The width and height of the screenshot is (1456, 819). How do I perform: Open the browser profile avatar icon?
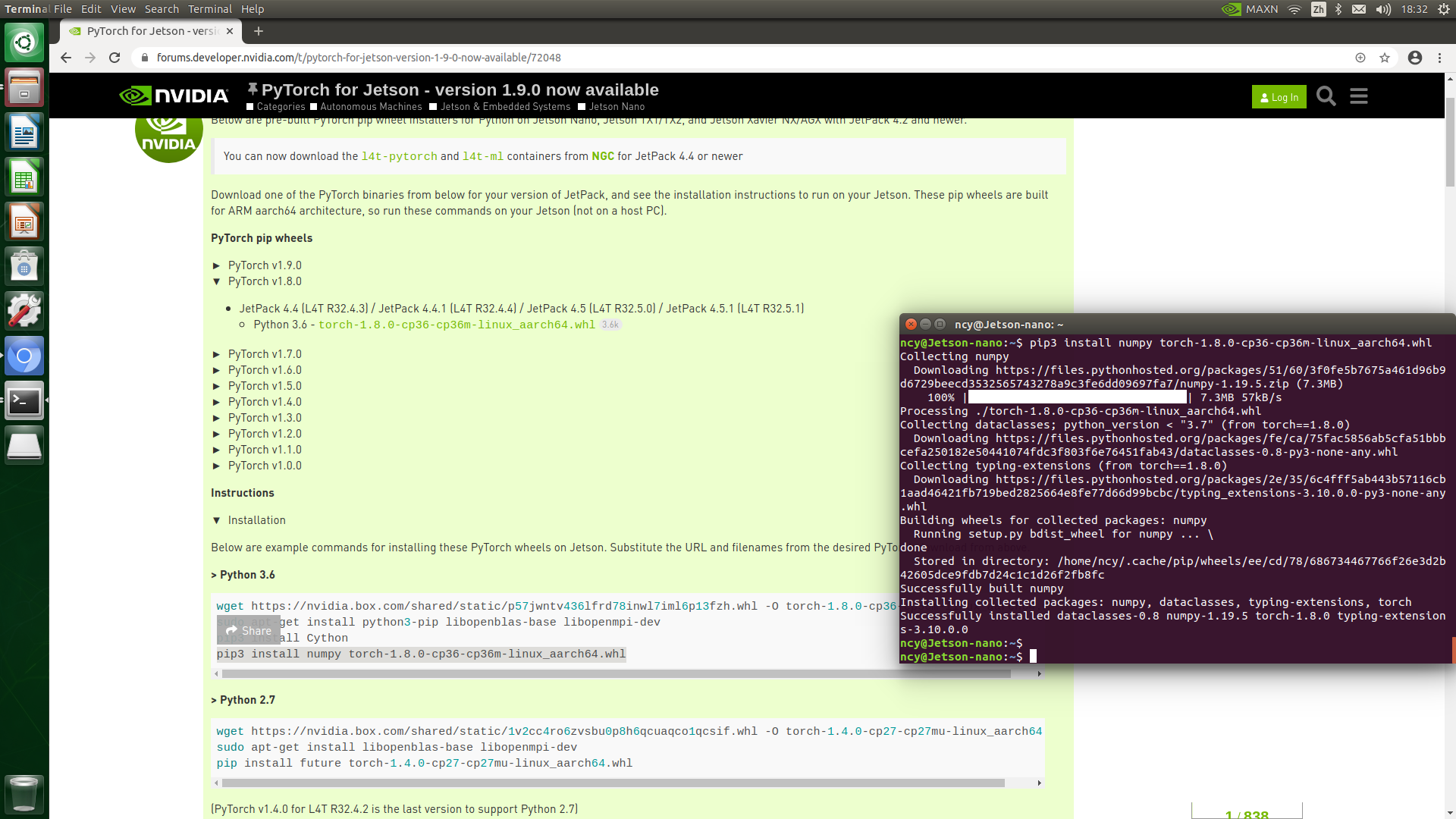(x=1415, y=58)
